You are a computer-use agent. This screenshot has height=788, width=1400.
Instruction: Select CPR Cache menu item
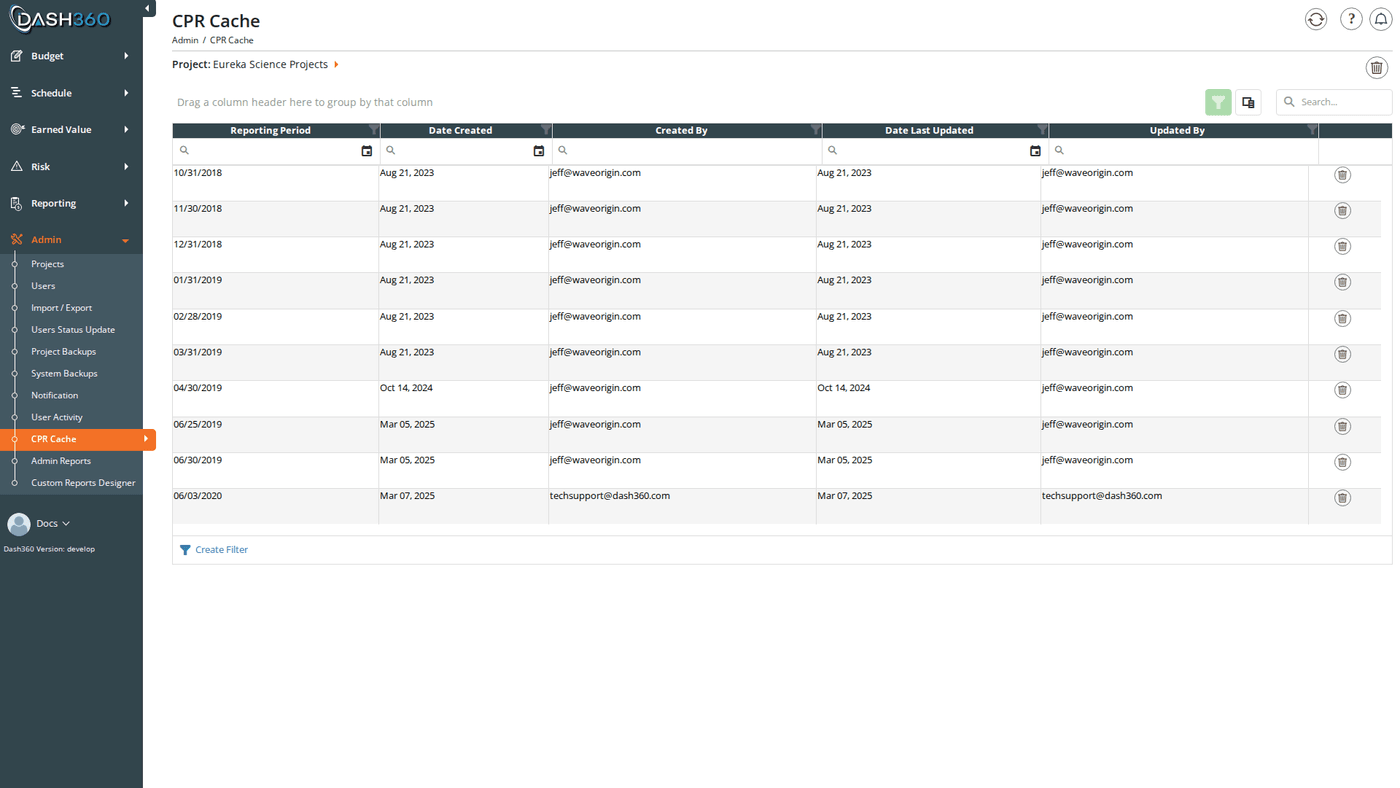point(78,439)
